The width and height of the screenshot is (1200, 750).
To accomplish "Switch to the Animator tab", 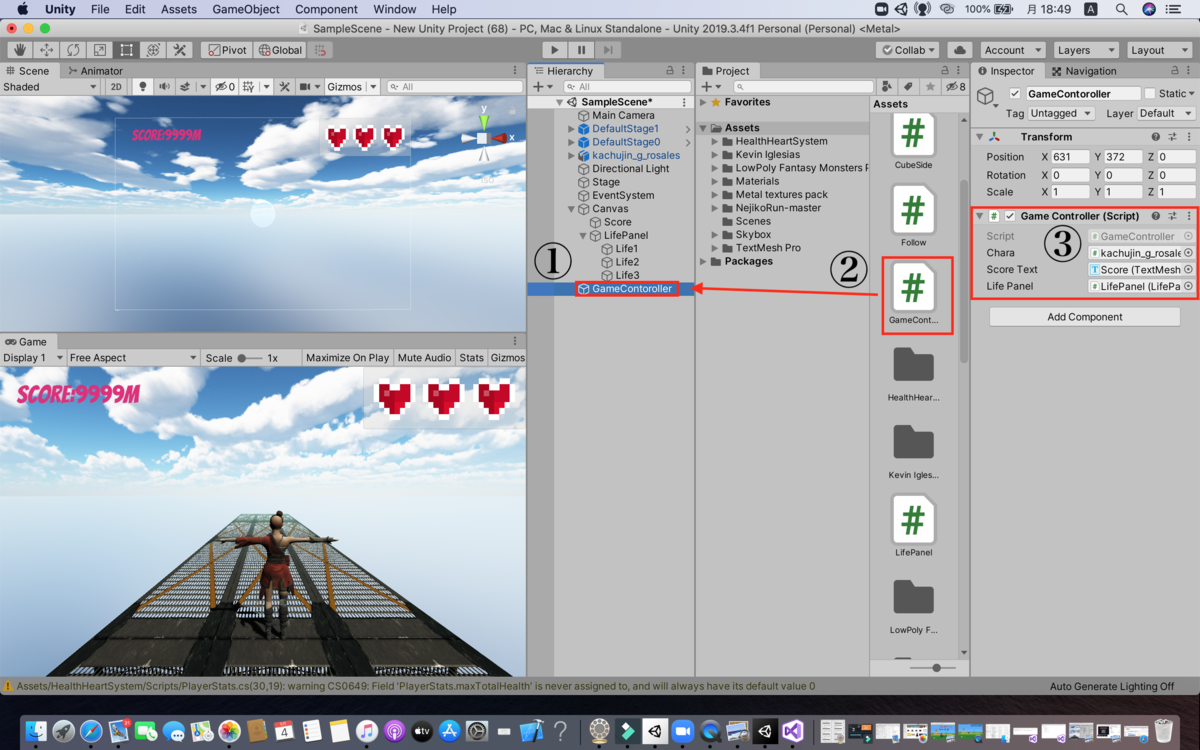I will click(x=95, y=71).
